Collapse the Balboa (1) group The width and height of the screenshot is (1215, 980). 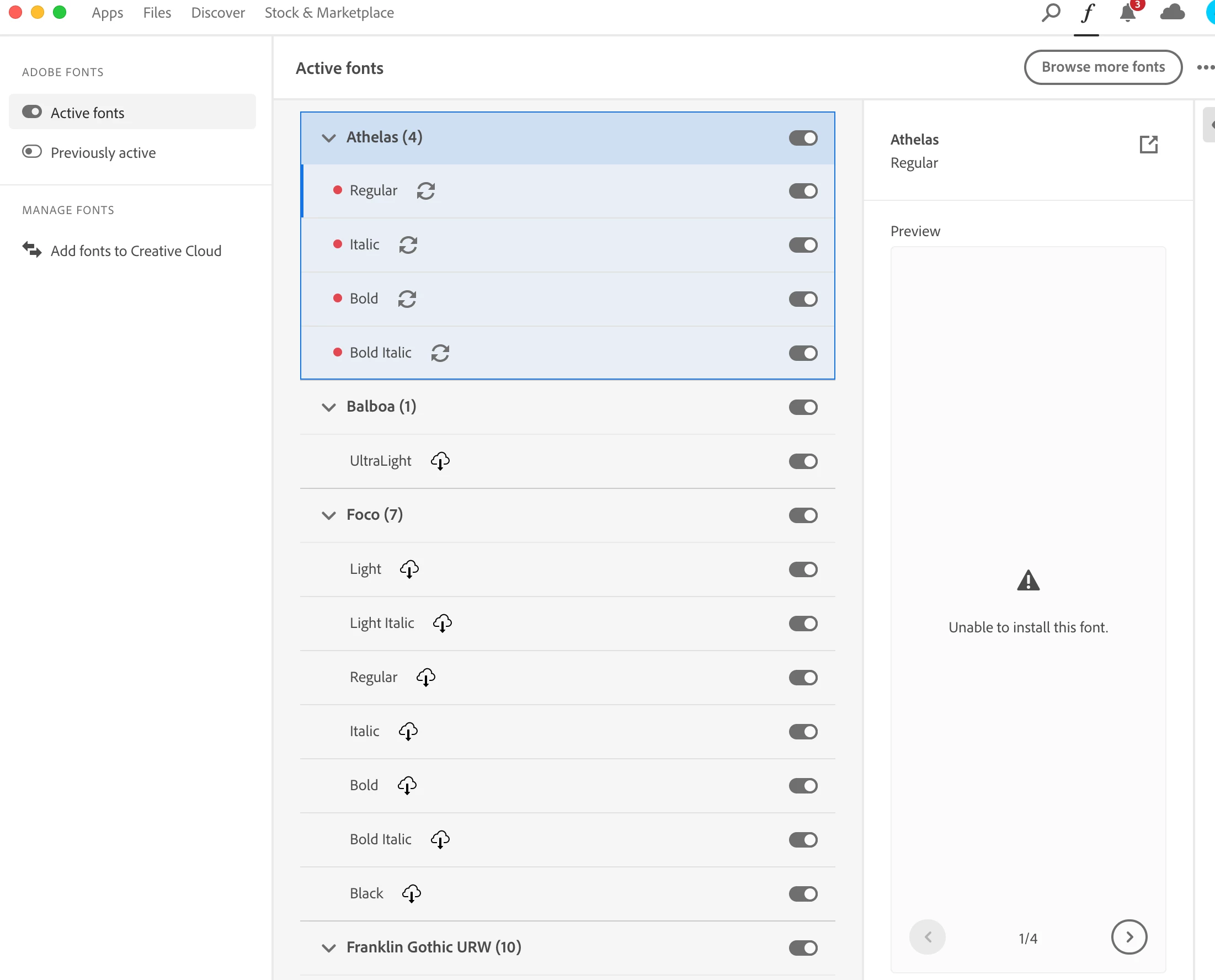pos(328,407)
